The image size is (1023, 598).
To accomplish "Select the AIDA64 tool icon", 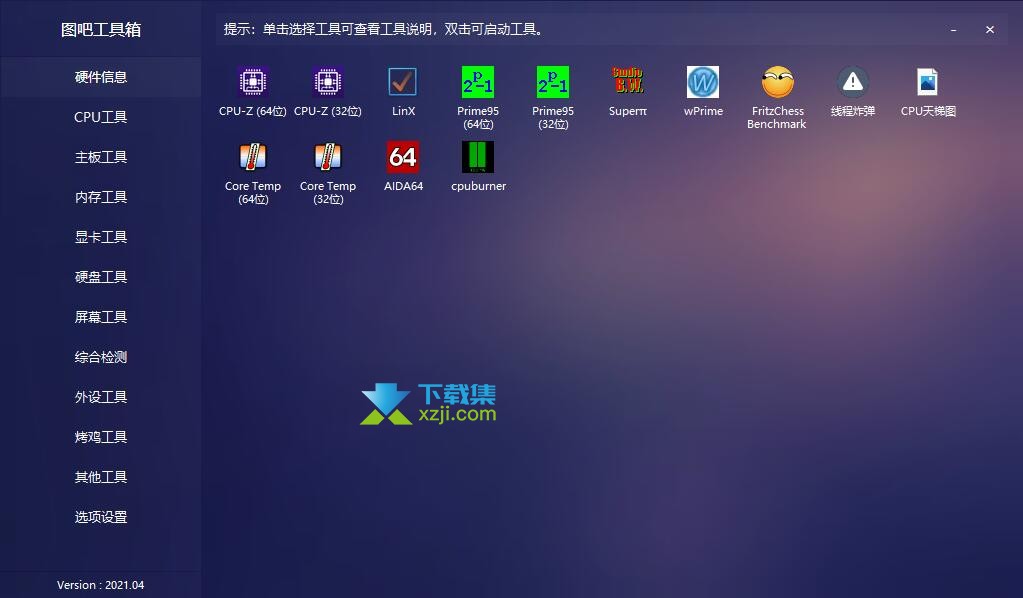I will (403, 157).
